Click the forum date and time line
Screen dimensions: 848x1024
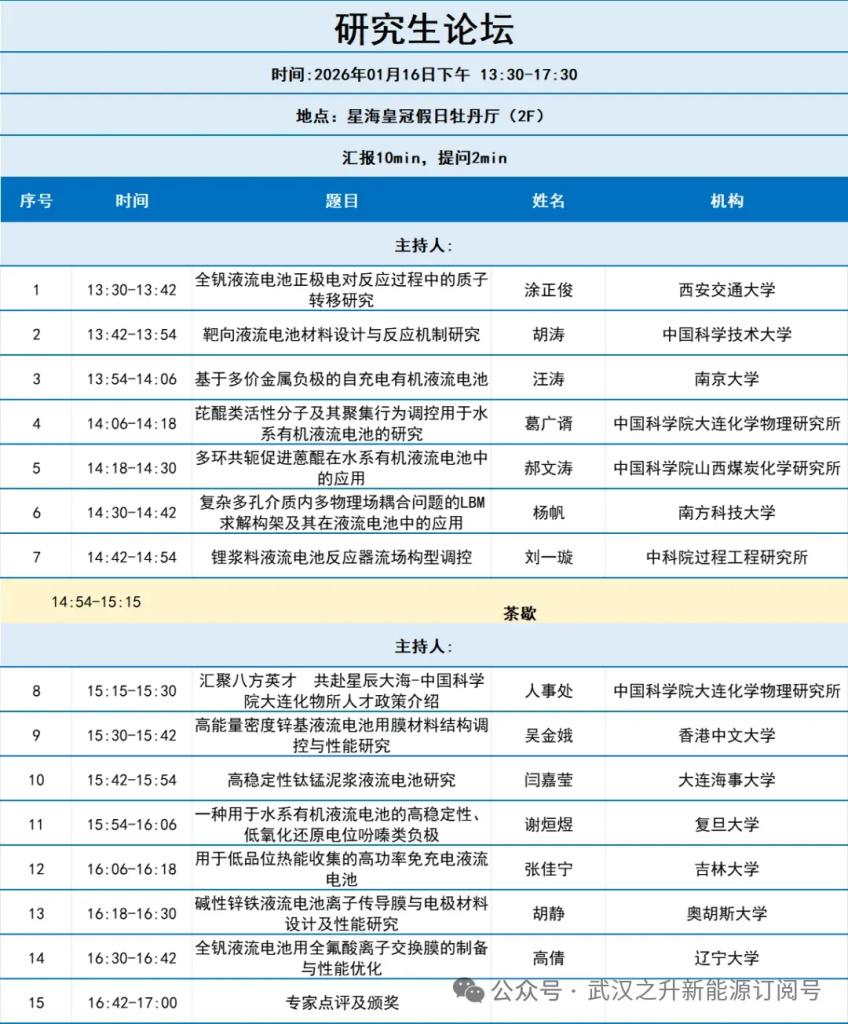[424, 75]
